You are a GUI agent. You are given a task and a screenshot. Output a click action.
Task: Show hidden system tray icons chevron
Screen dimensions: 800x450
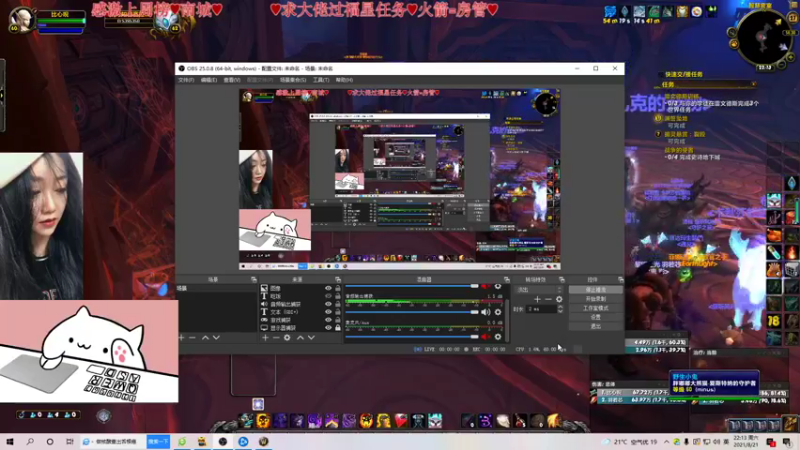coord(666,442)
